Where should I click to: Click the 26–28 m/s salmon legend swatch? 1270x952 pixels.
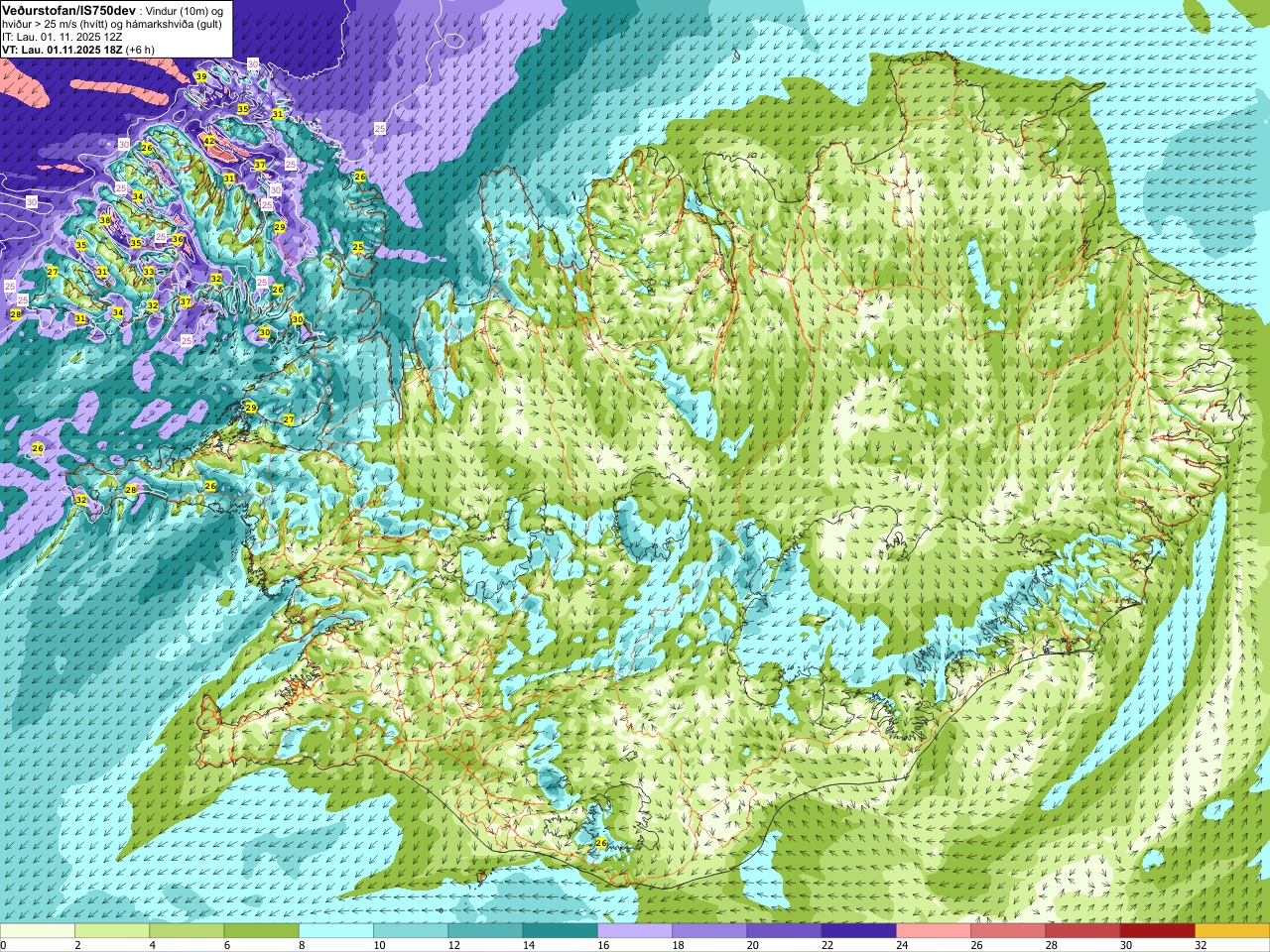click(1008, 931)
